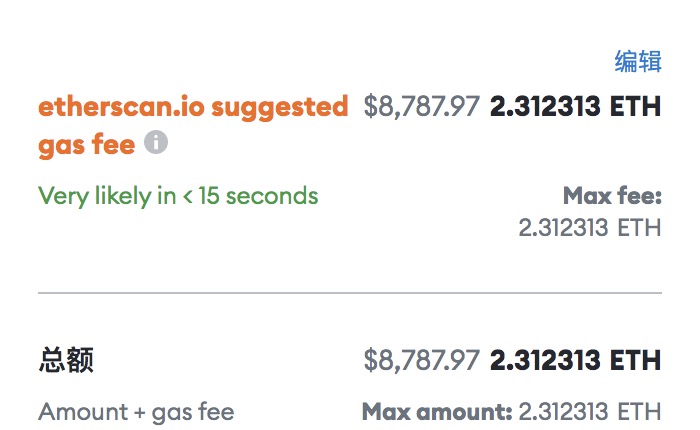Click the Max fee: label
700x430 pixels.
(x=612, y=196)
